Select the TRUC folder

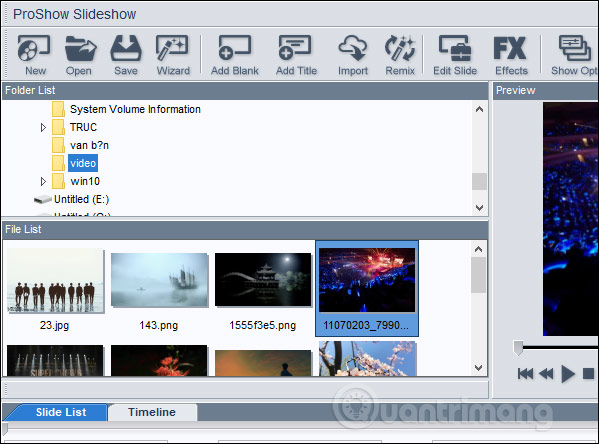point(74,127)
